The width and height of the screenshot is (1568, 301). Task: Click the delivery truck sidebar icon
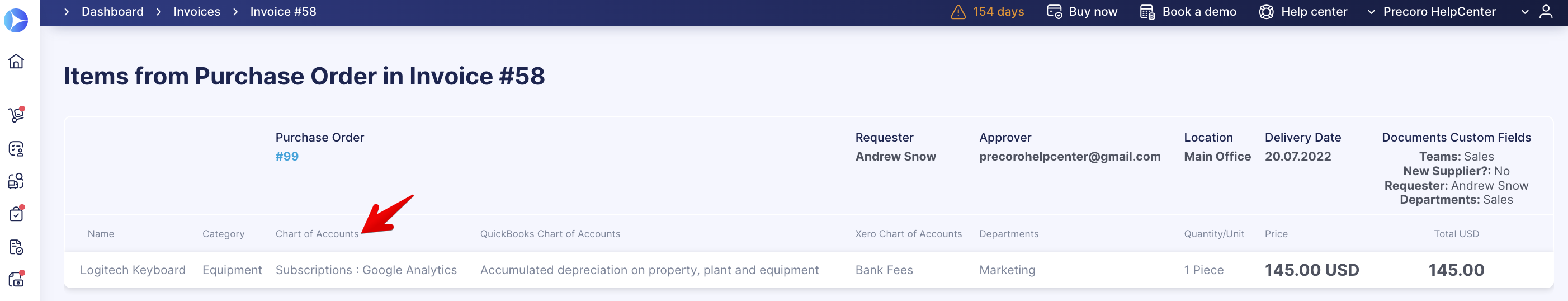16,181
